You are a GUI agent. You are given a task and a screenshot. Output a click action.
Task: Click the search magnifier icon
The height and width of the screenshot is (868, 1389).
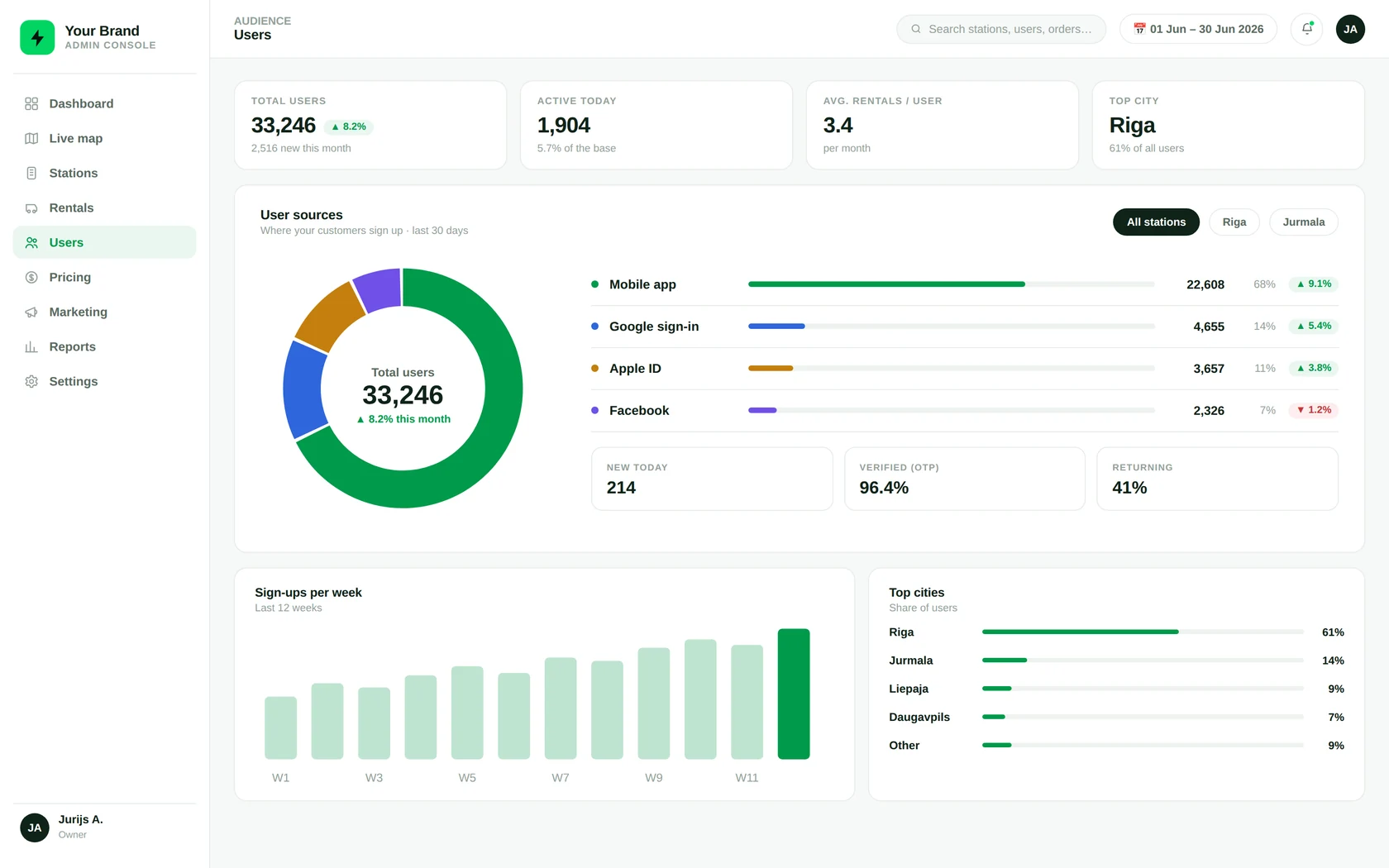[916, 29]
